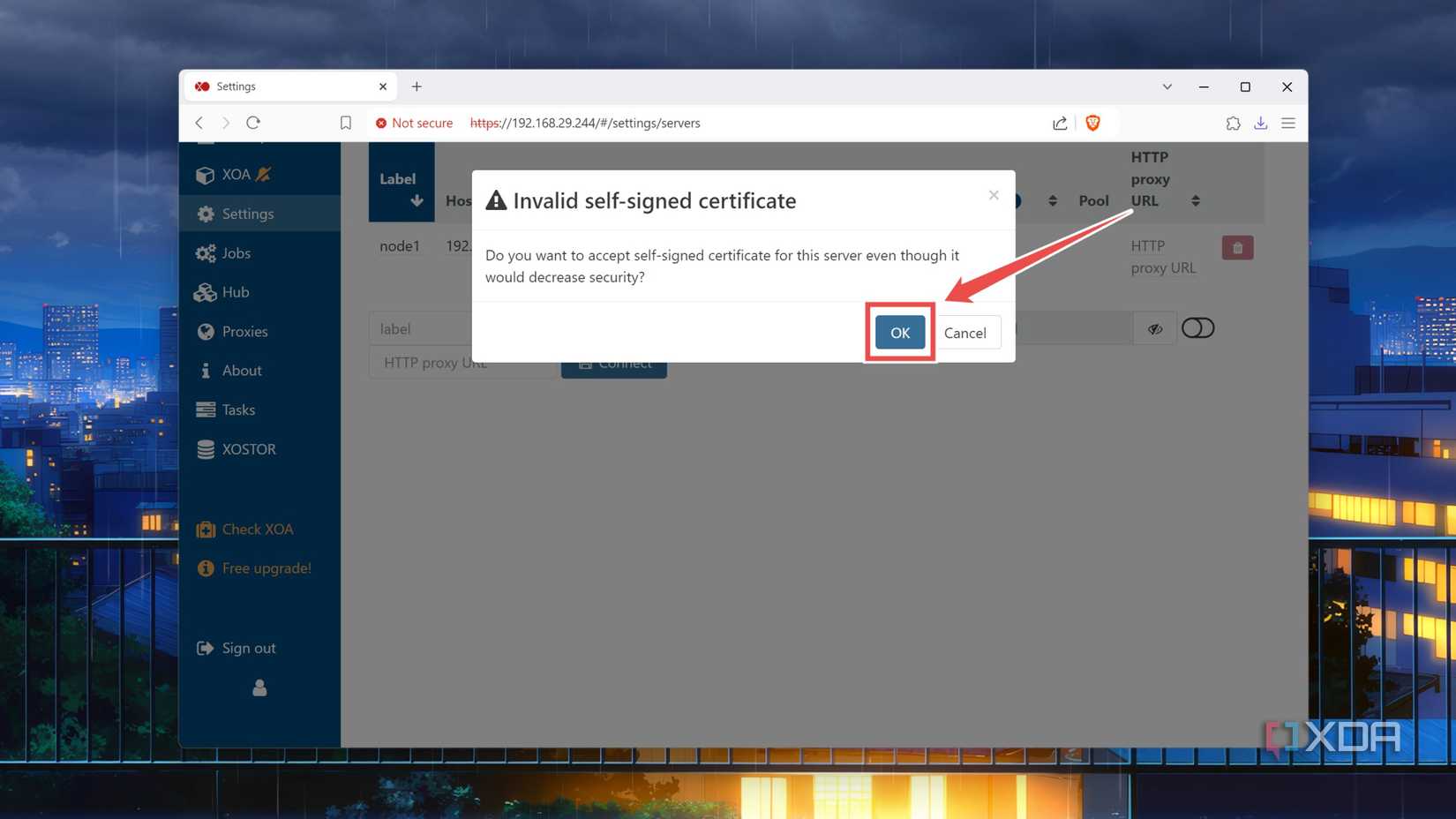Click the Settings gear icon
This screenshot has height=819, width=1456.
(206, 214)
